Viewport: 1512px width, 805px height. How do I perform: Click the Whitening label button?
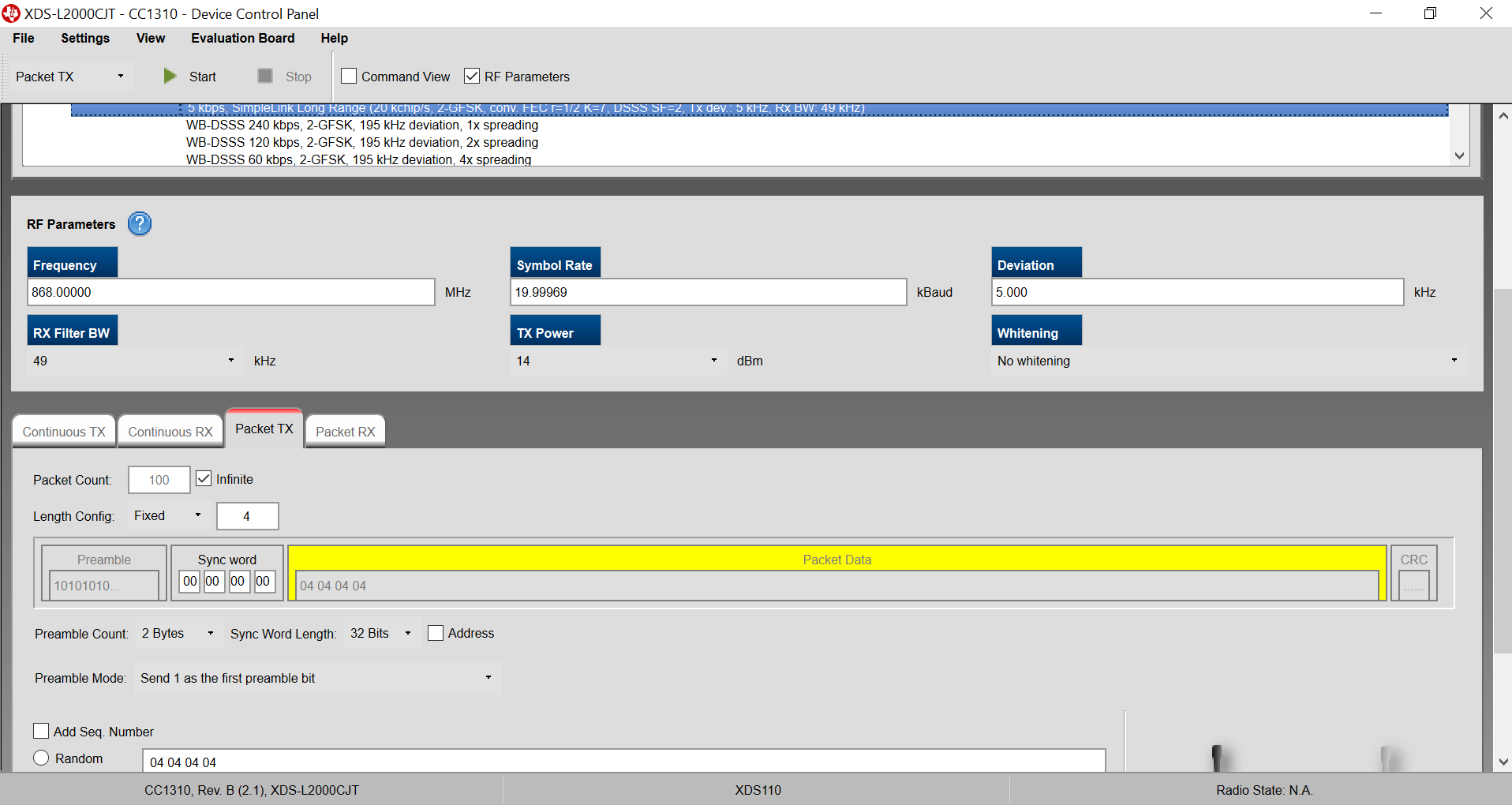pos(1037,330)
